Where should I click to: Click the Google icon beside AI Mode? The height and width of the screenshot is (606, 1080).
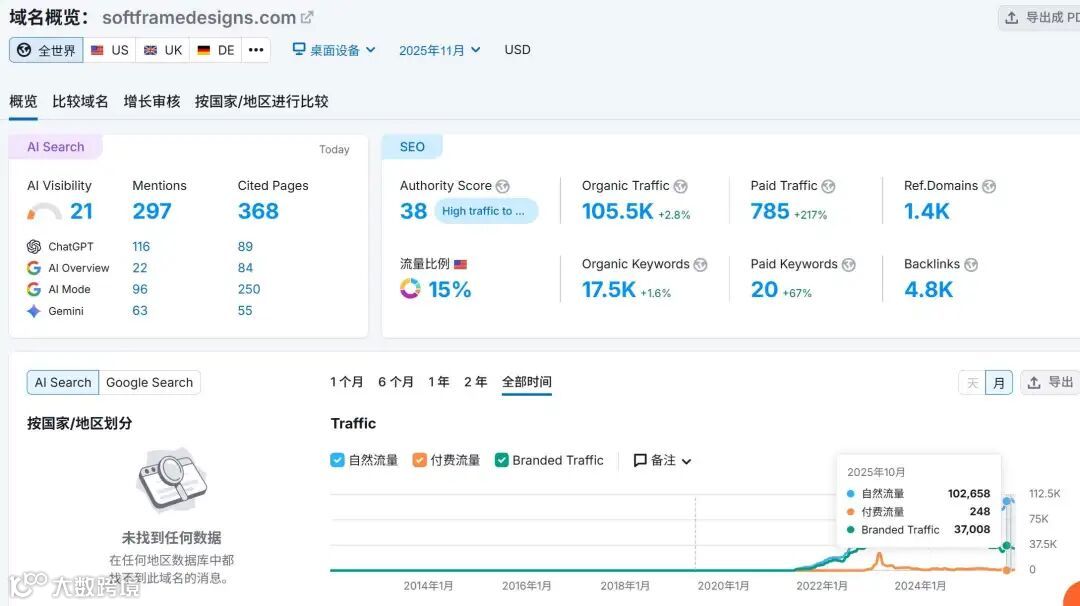[x=34, y=289]
